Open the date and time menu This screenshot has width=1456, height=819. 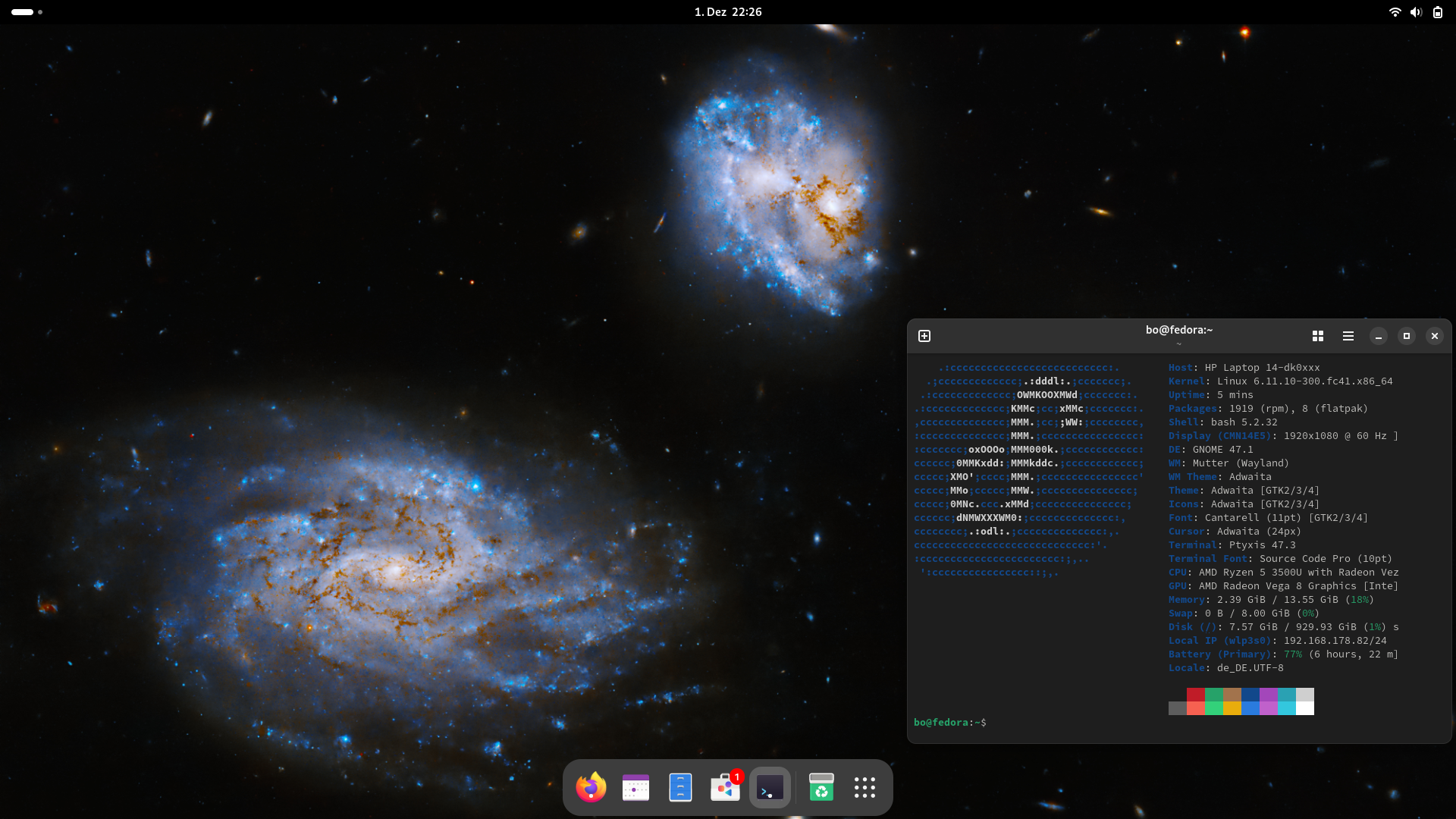tap(728, 12)
